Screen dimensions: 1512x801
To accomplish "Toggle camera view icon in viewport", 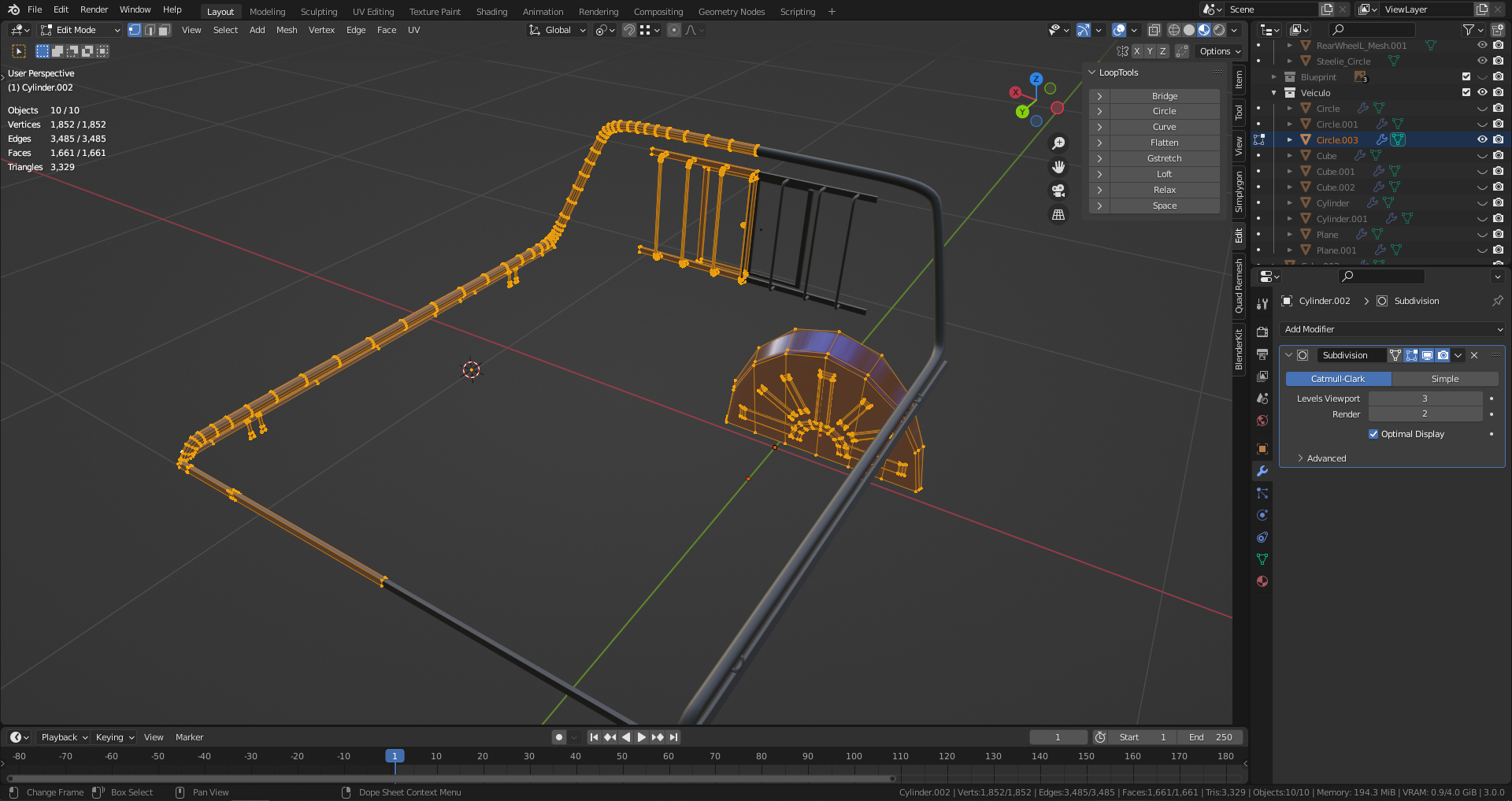I will coord(1058,191).
